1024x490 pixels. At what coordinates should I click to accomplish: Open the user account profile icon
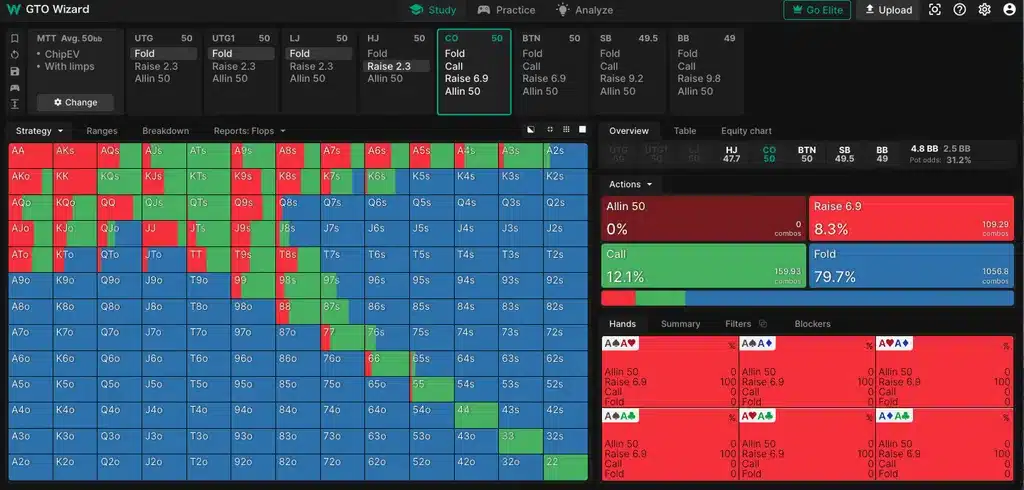point(1009,10)
